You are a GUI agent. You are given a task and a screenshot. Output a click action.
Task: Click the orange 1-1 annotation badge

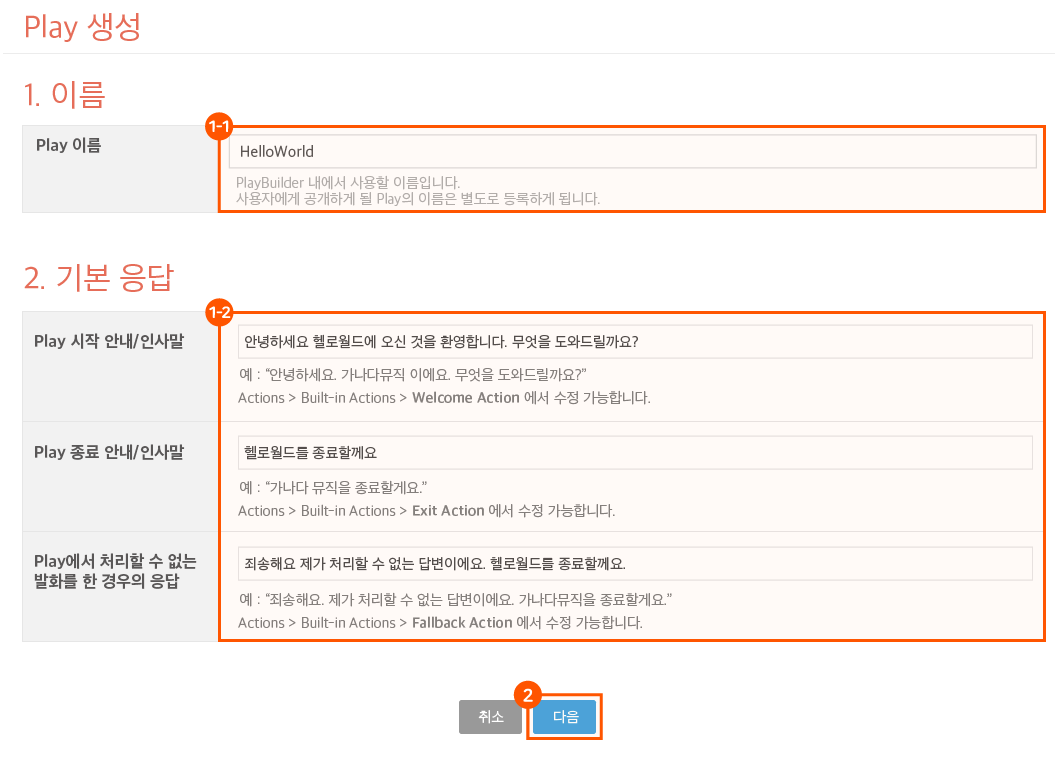(x=219, y=126)
